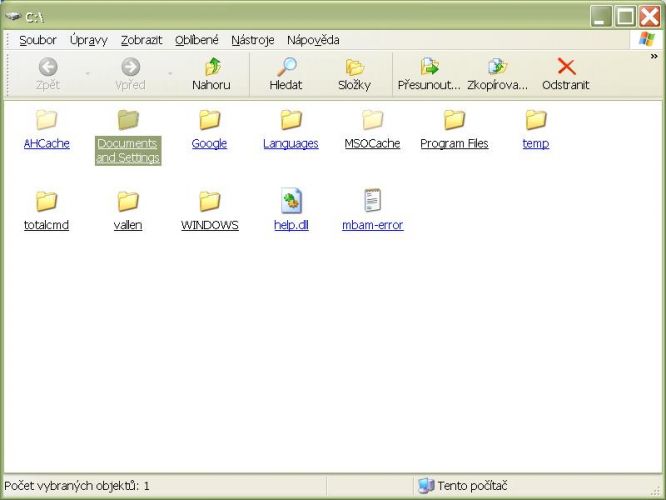Click the window resize grip corner
This screenshot has width=666, height=500.
click(x=656, y=491)
